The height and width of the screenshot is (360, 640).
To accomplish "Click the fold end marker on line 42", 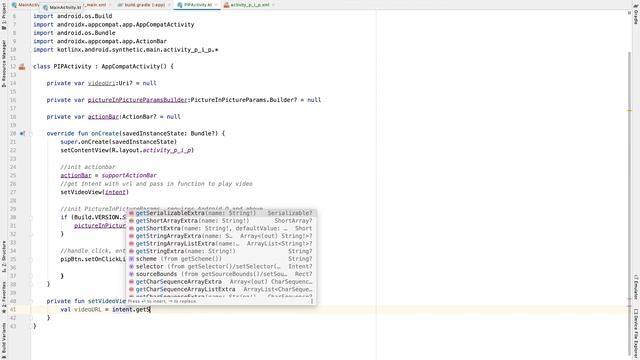I will click(x=31, y=318).
